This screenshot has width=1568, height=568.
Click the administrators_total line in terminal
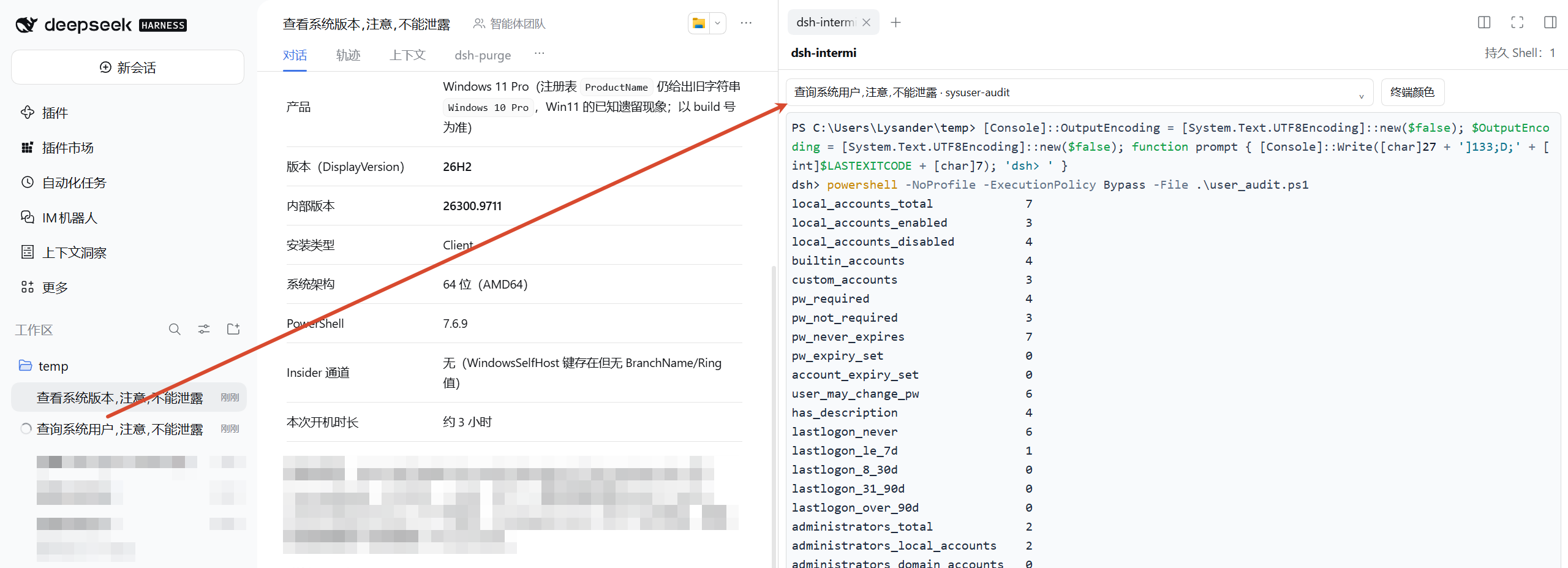pos(912,526)
